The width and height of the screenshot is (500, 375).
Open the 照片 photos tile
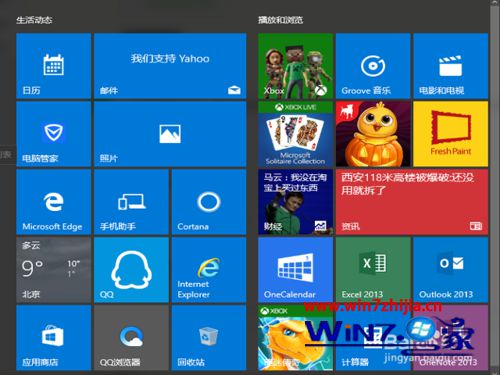point(170,134)
